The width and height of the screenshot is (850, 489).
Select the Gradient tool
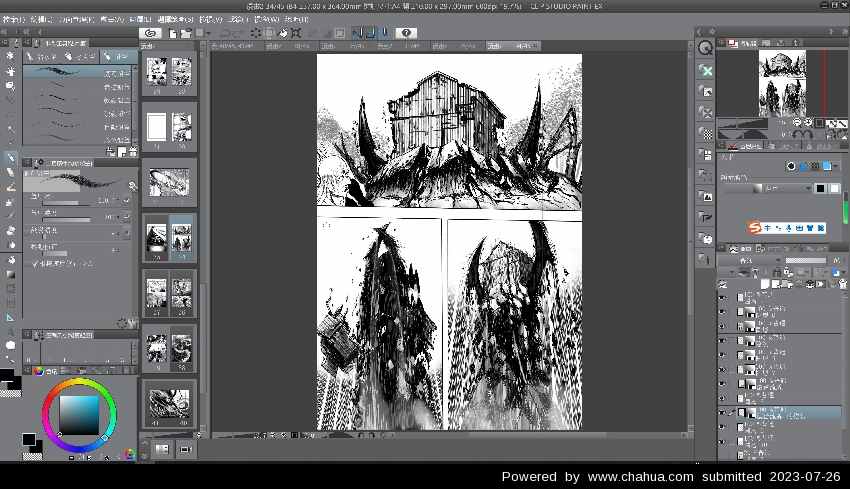pyautogui.click(x=10, y=274)
